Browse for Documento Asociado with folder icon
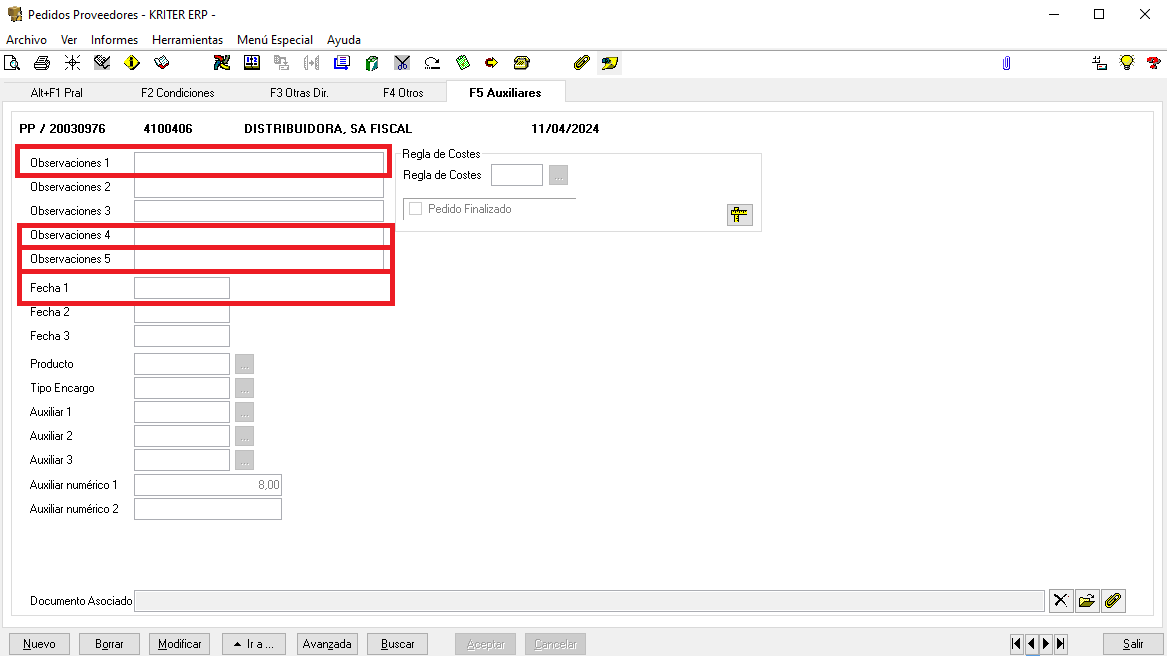This screenshot has width=1167, height=656. (1087, 601)
